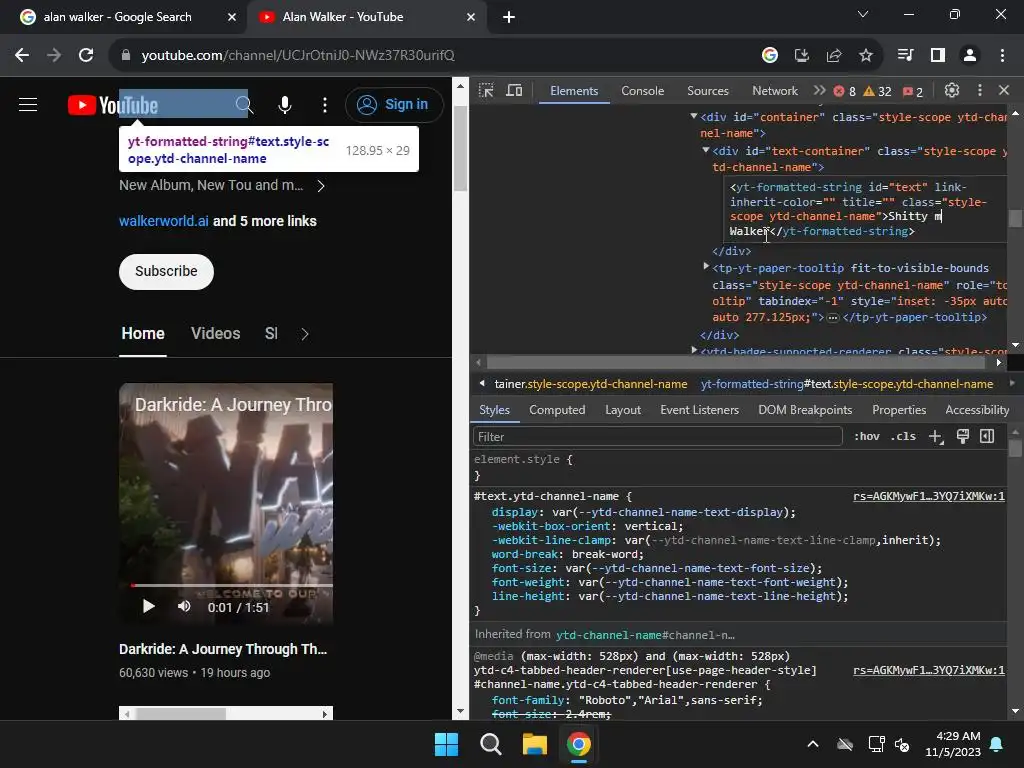Expand the tooltip ellipsis collapsed content
The width and height of the screenshot is (1024, 768).
833,317
